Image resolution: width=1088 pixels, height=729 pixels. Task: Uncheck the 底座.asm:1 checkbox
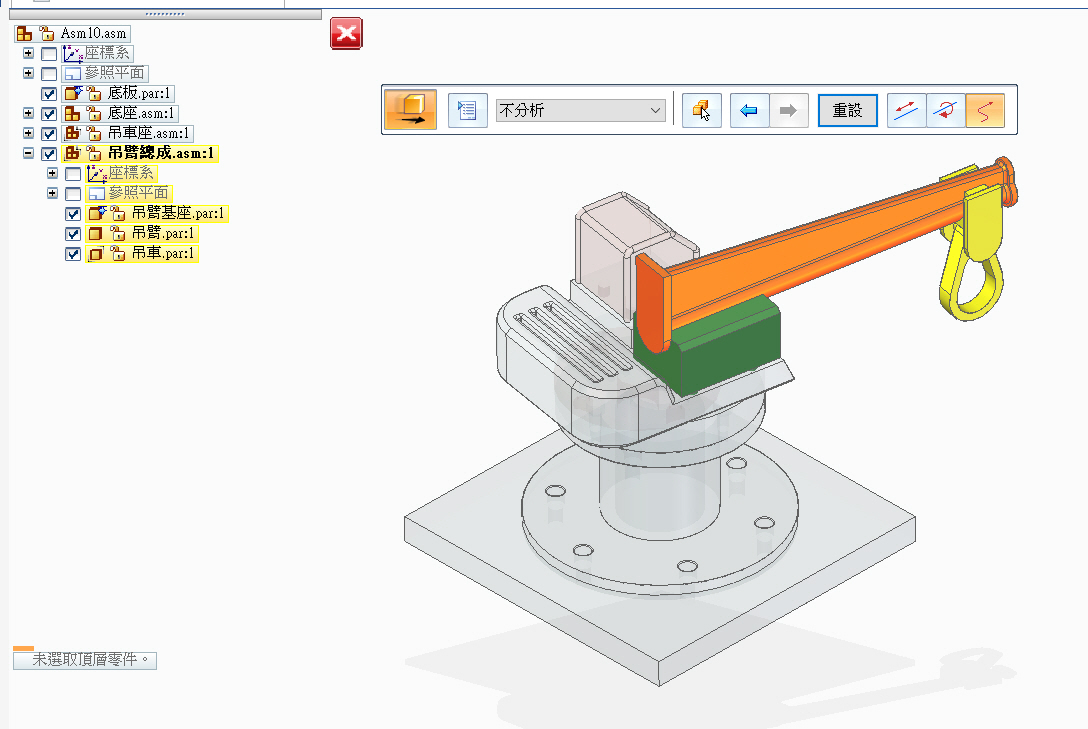click(49, 114)
